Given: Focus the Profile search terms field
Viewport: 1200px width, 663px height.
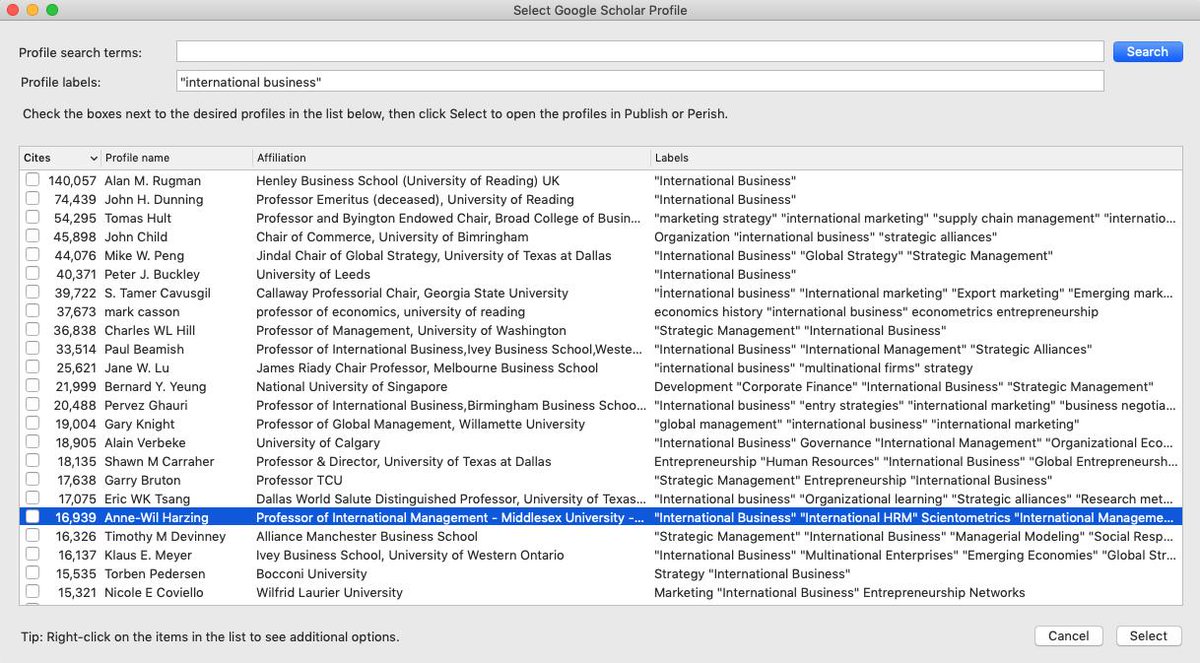Looking at the screenshot, I should click(640, 52).
